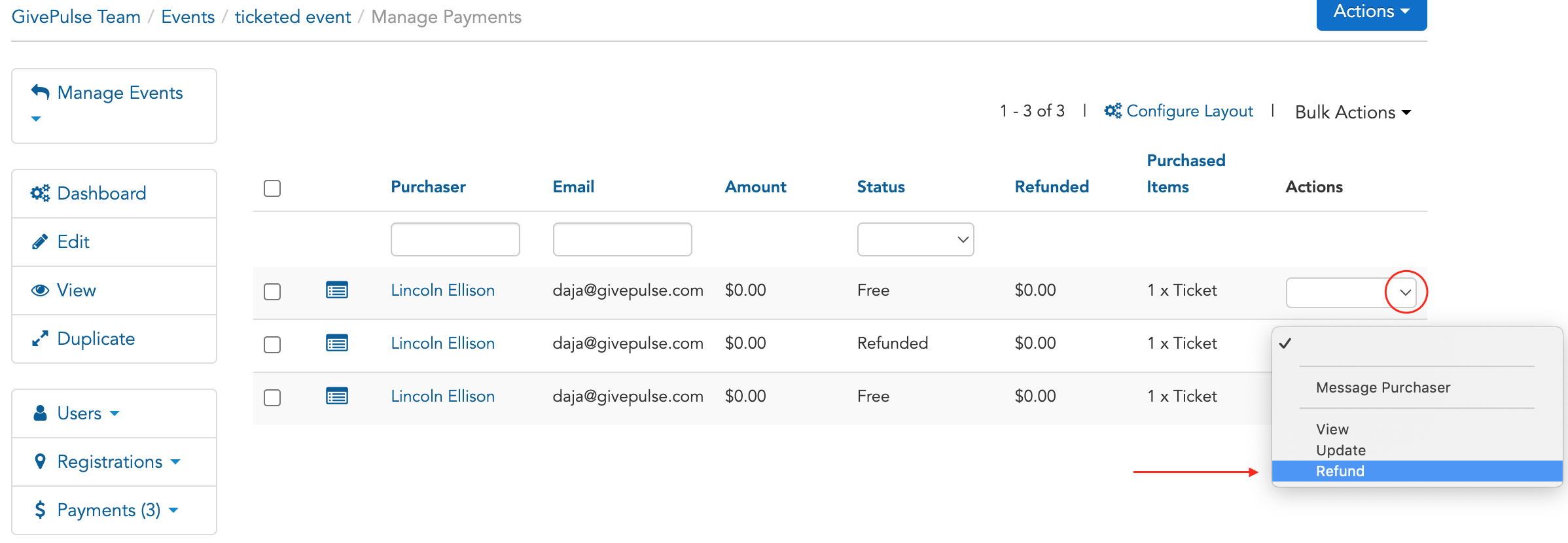Open Duplicate in the sidebar
The height and width of the screenshot is (543, 1568).
click(x=96, y=338)
